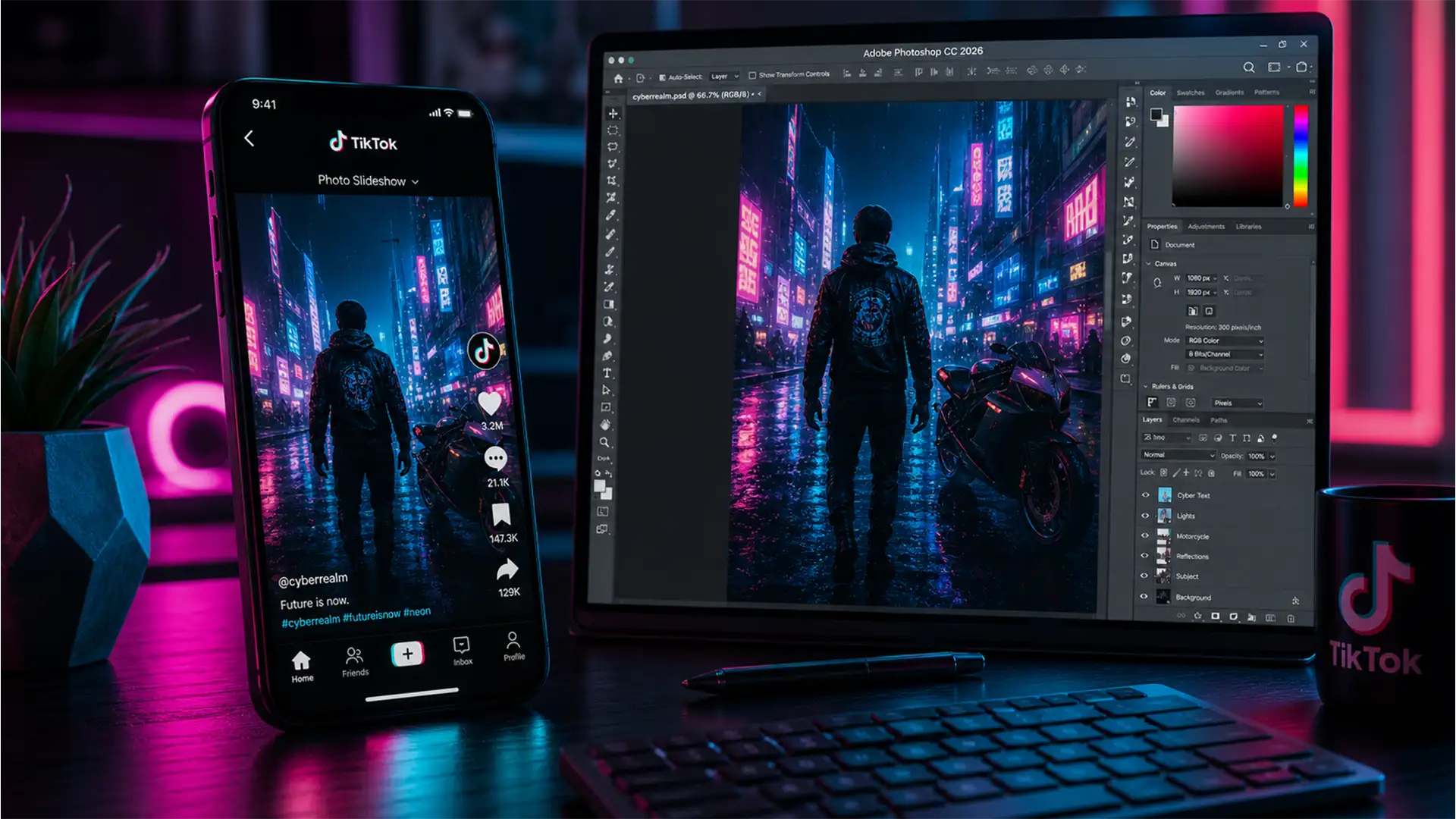Image resolution: width=1456 pixels, height=819 pixels.
Task: Hide the Cyber Text layer
Action: [1146, 494]
